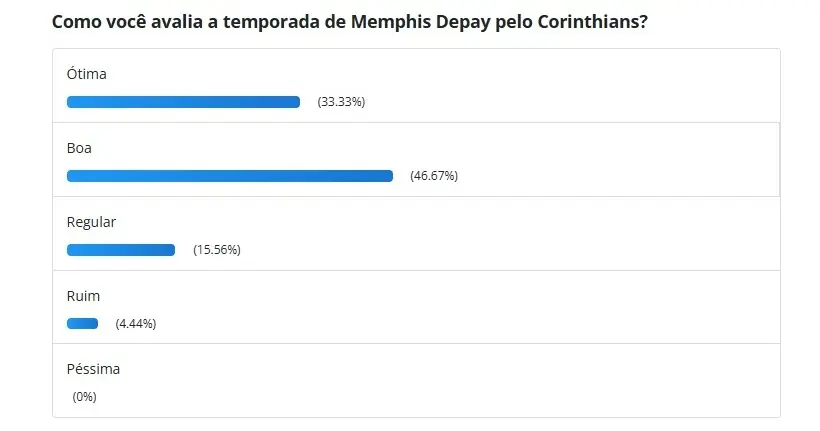Click the Ótima blue result bar
This screenshot has width=820, height=431.
(183, 102)
